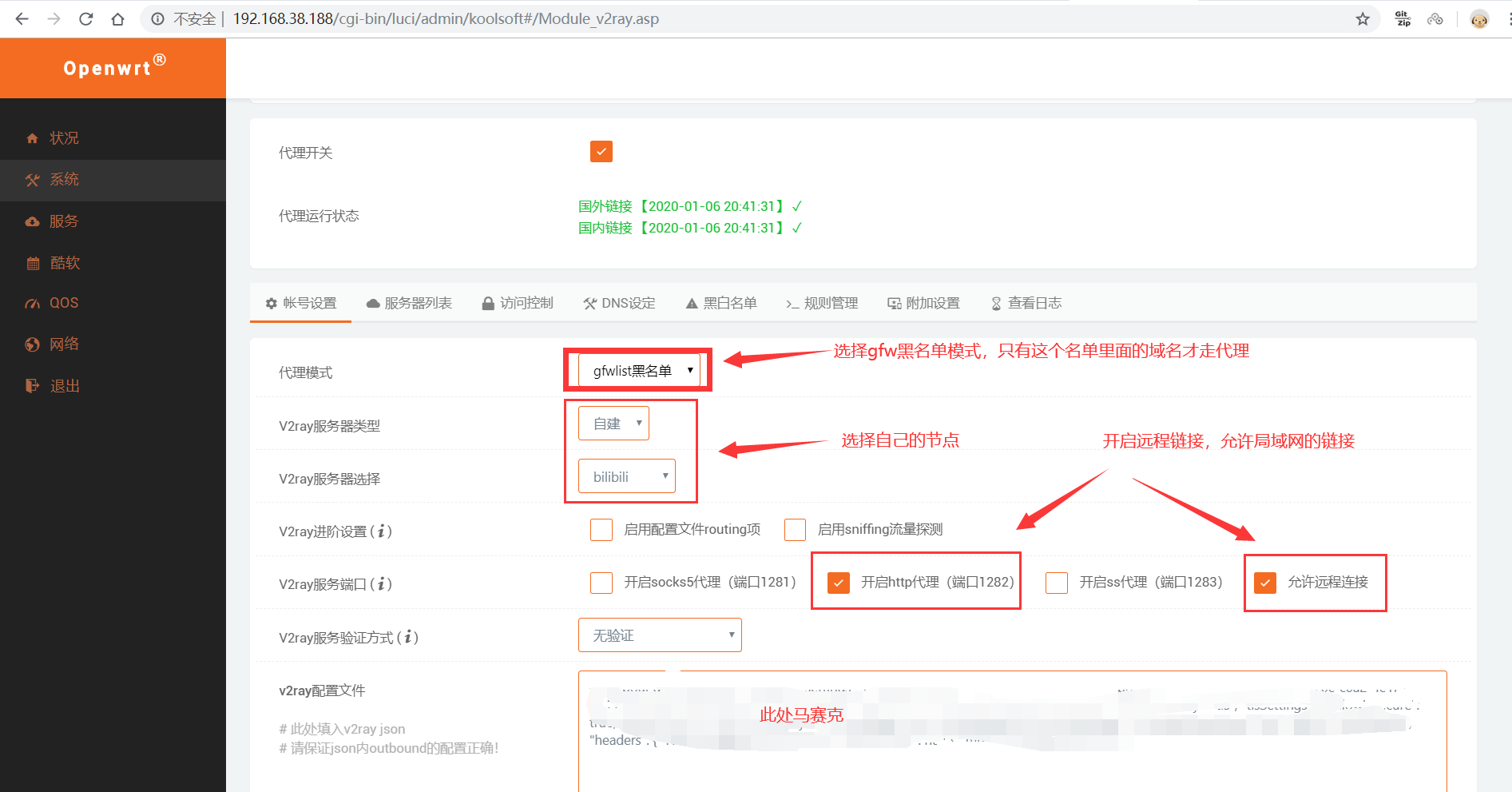Switch to the 帐号设置 tab

[x=301, y=303]
